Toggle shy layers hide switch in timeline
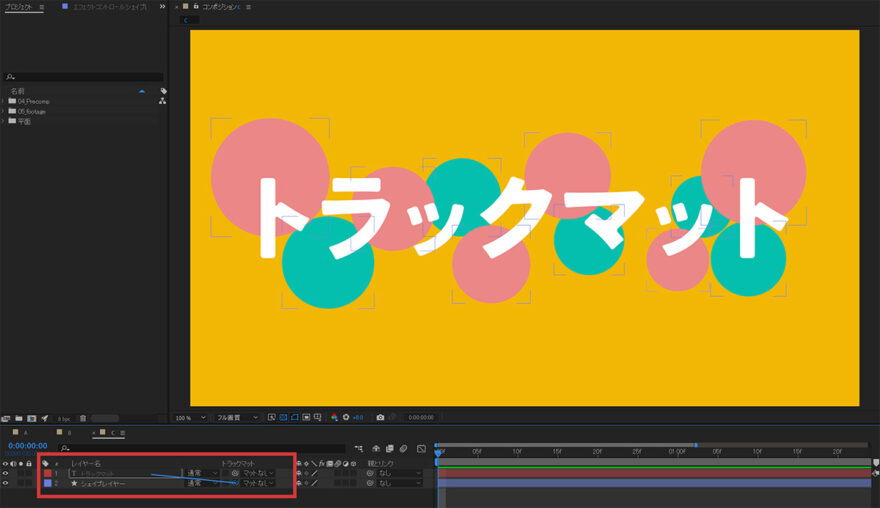Screen dimensions: 880x508 tap(376, 448)
